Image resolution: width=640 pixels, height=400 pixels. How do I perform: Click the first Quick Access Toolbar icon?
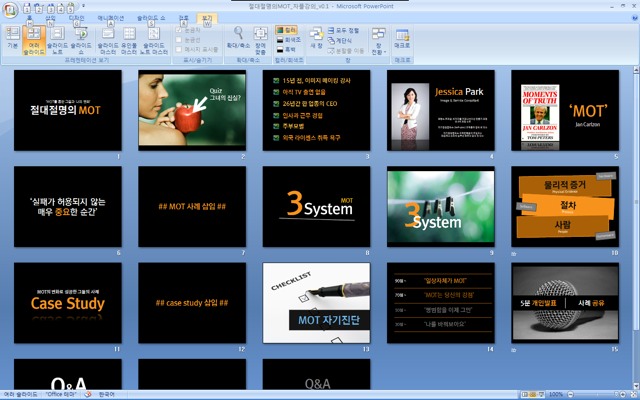coord(27,8)
